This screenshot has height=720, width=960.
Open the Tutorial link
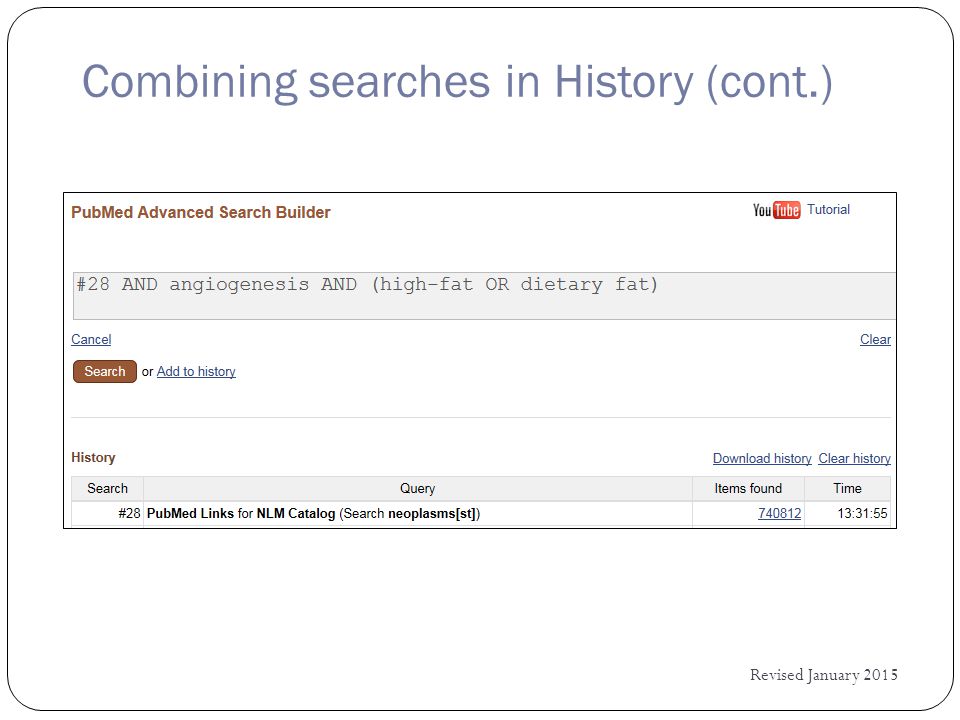pos(828,209)
